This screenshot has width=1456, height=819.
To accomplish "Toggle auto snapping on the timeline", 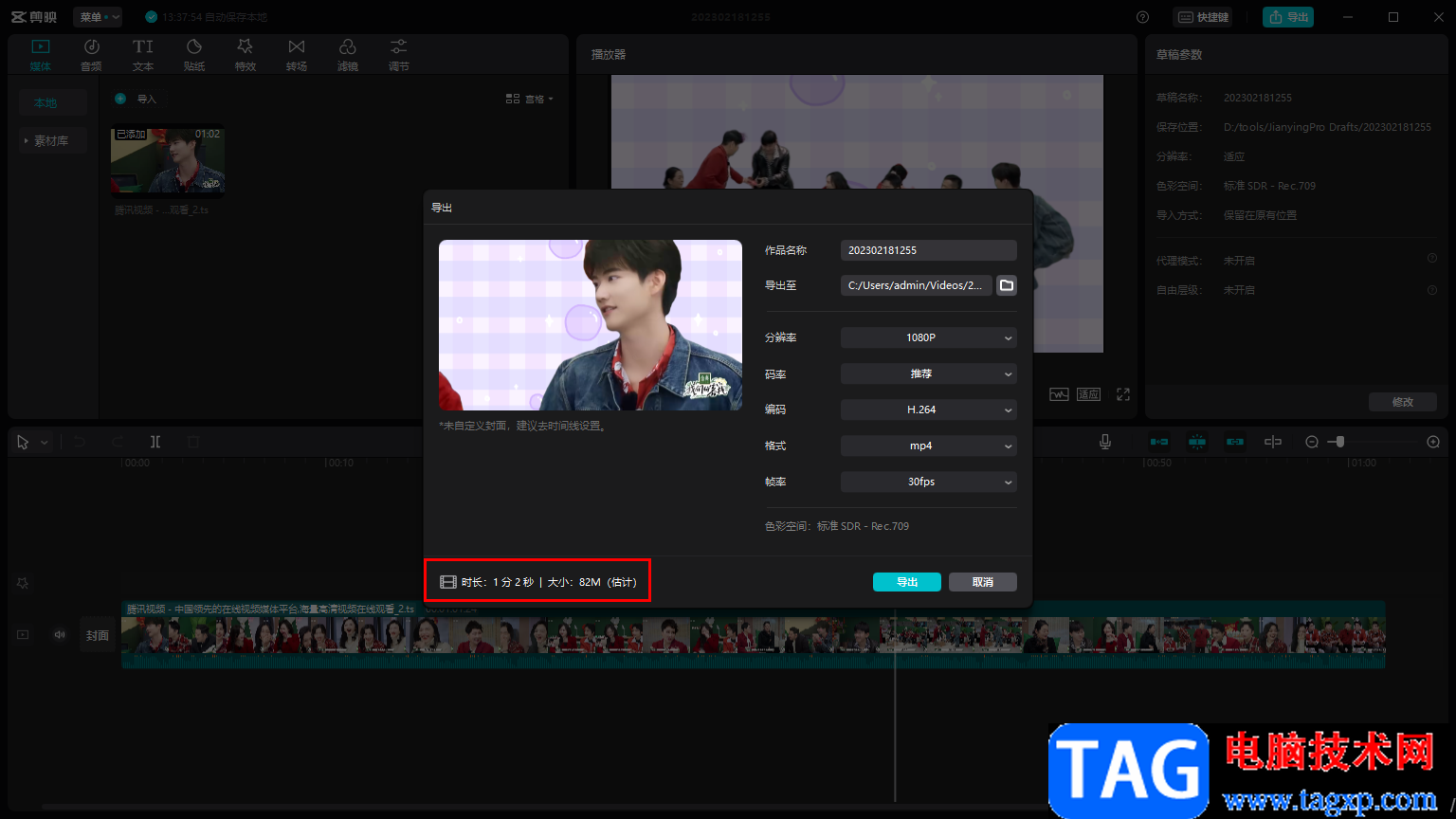I will tap(1197, 442).
